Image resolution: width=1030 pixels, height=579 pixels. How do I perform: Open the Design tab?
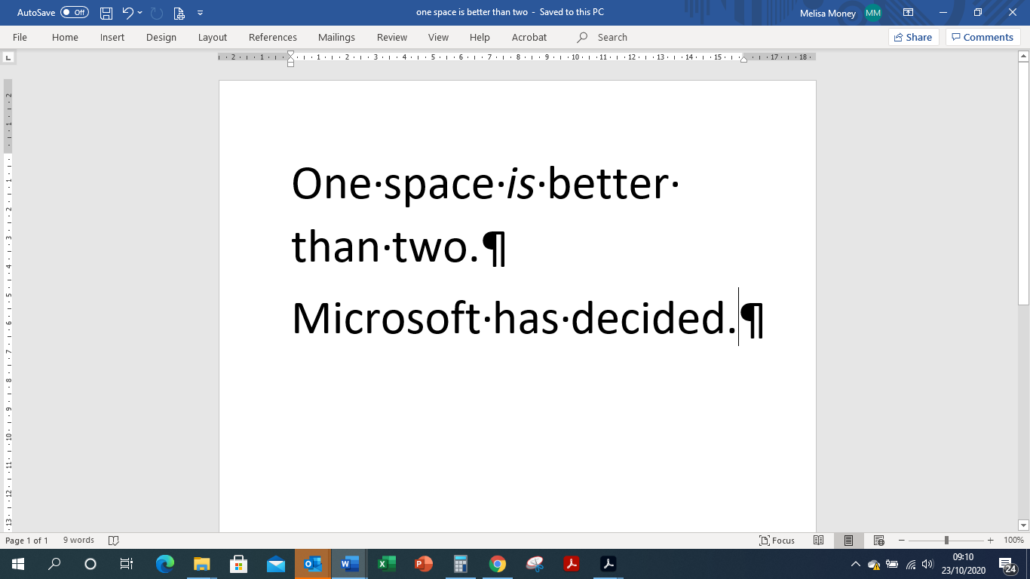pos(161,37)
